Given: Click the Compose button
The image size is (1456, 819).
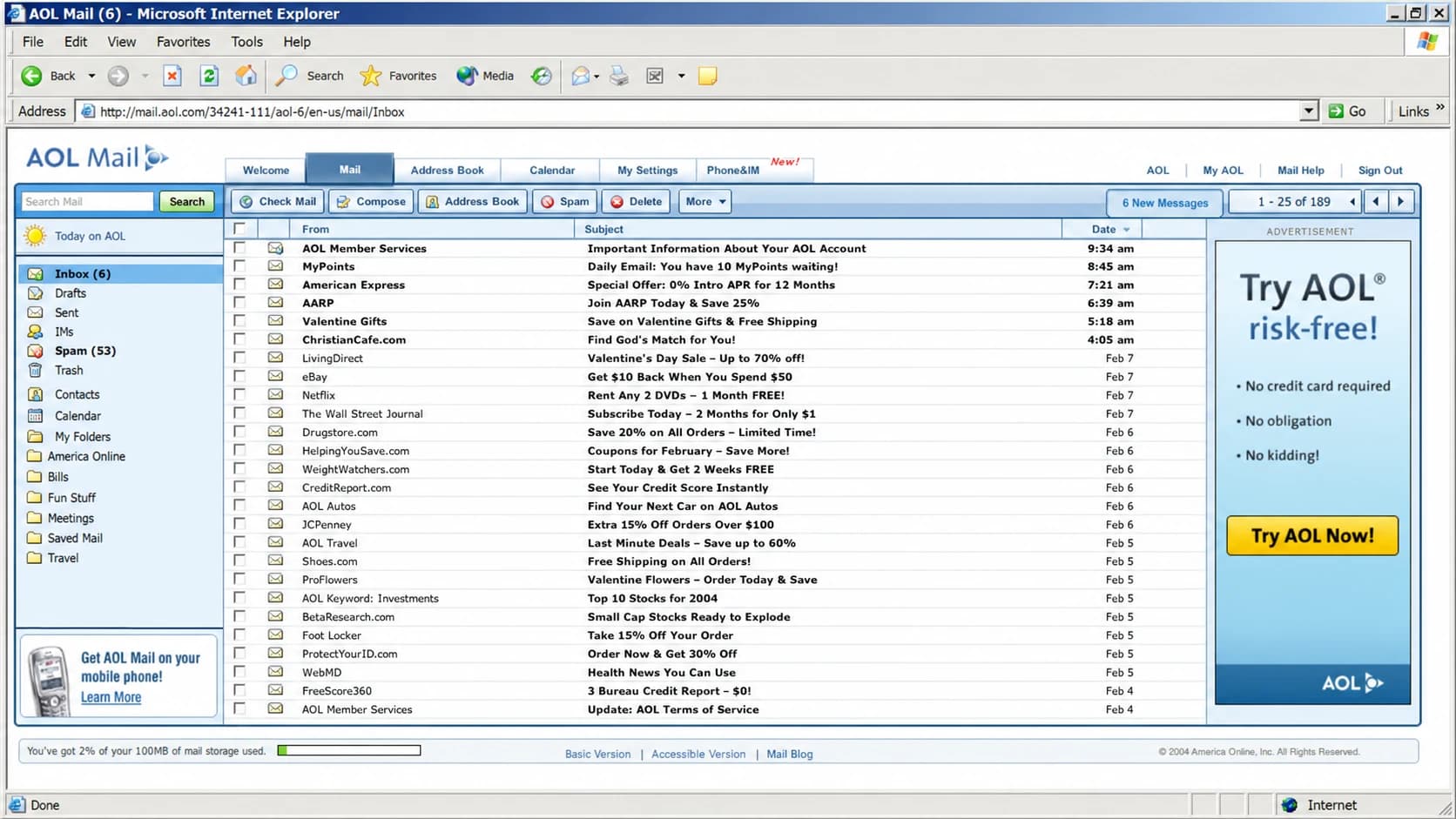Looking at the screenshot, I should coord(371,201).
